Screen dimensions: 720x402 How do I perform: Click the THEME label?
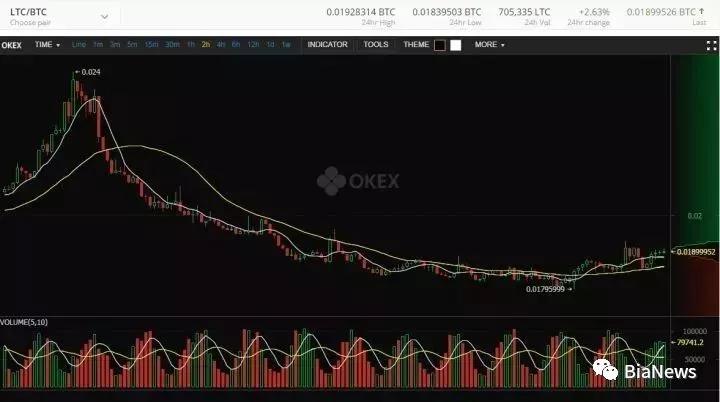pyautogui.click(x=416, y=45)
